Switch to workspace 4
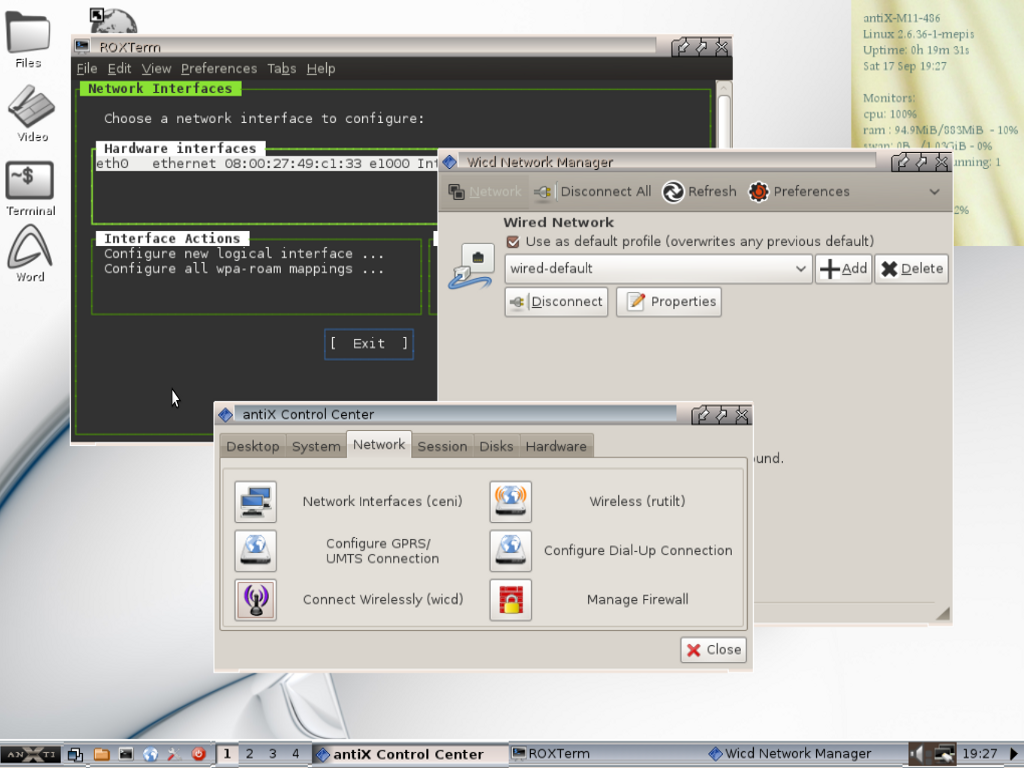 point(296,754)
